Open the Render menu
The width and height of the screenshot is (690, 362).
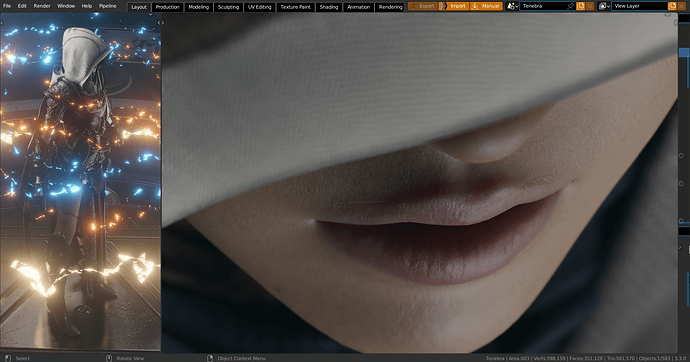(42, 6)
